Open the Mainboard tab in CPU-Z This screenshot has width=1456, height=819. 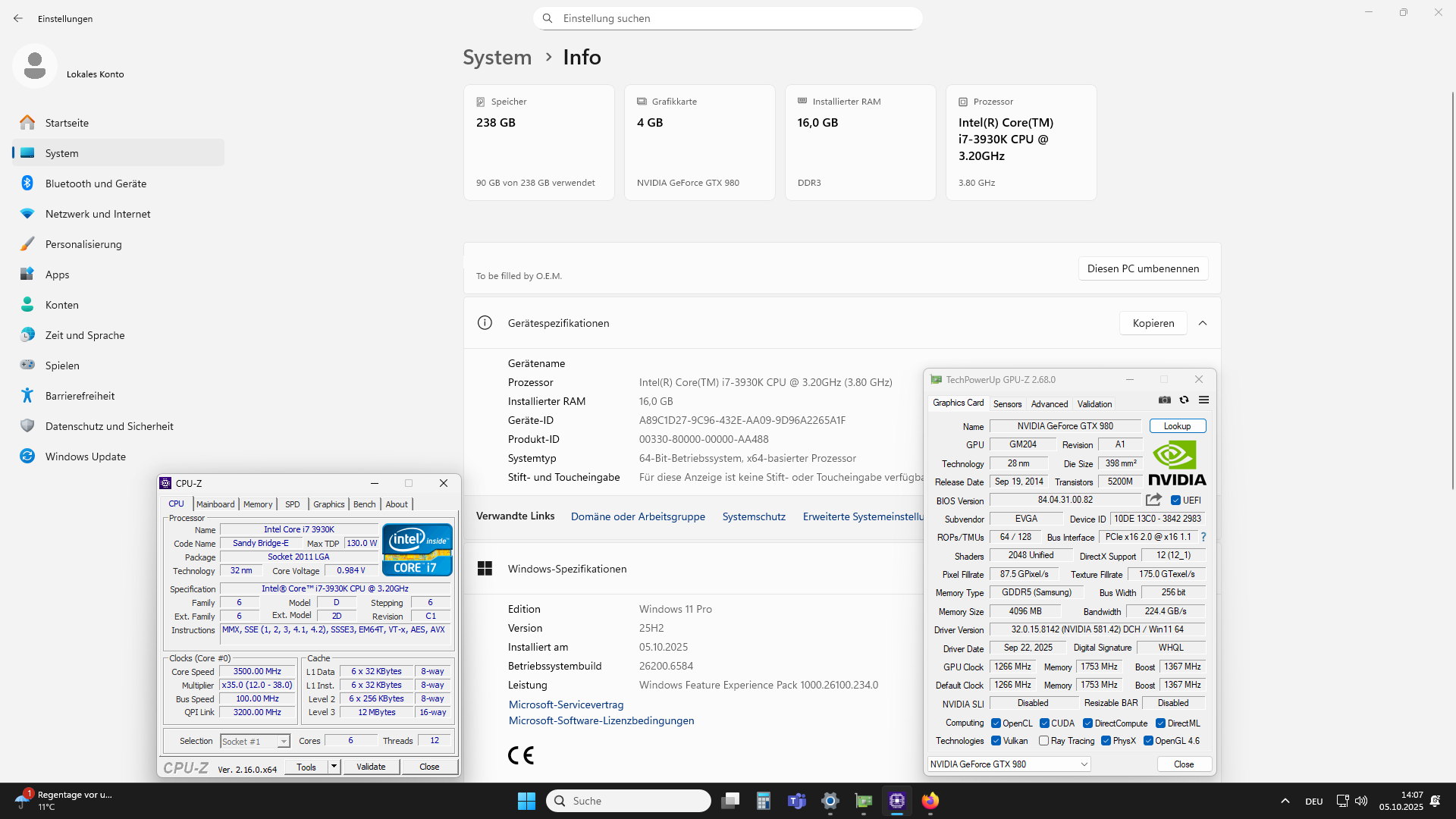215,504
